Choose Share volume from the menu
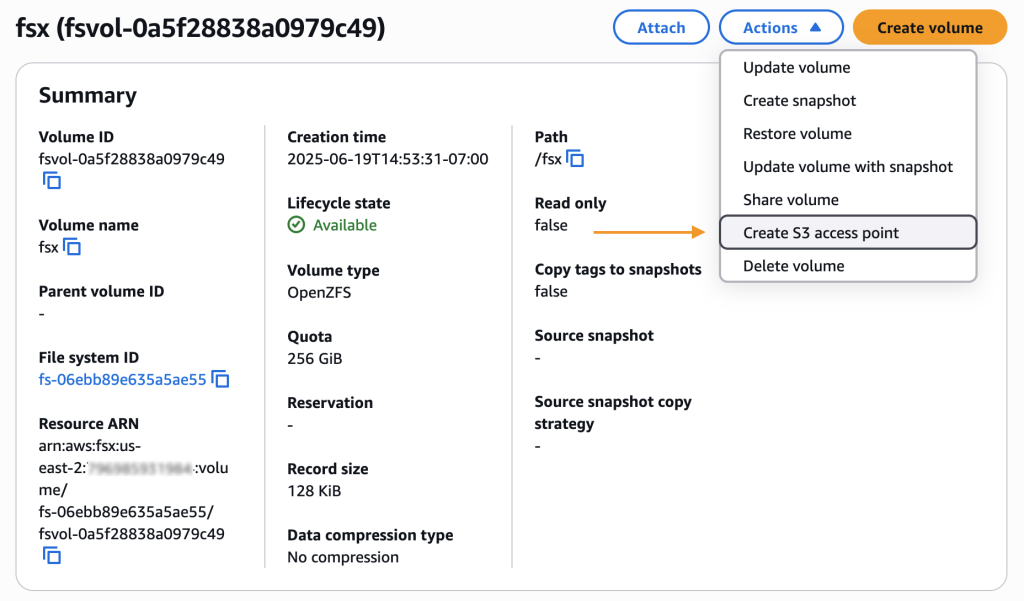Viewport: 1024px width, 601px height. (792, 199)
